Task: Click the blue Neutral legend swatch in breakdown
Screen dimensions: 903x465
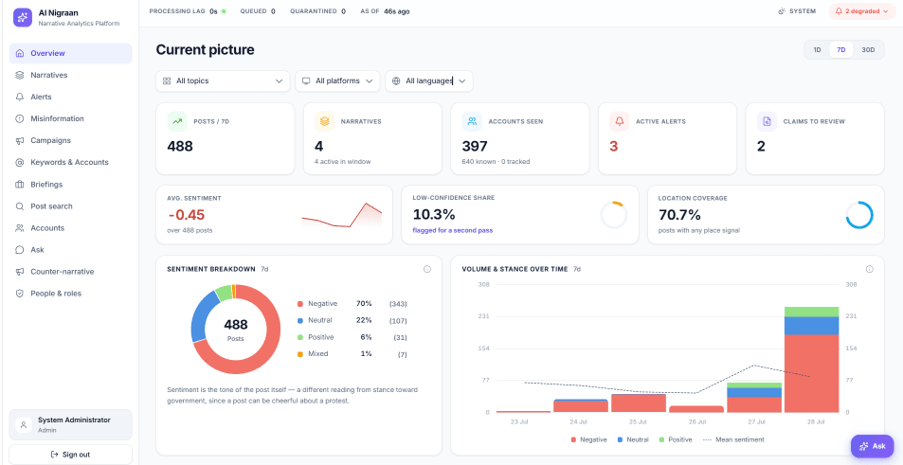Action: click(x=300, y=320)
